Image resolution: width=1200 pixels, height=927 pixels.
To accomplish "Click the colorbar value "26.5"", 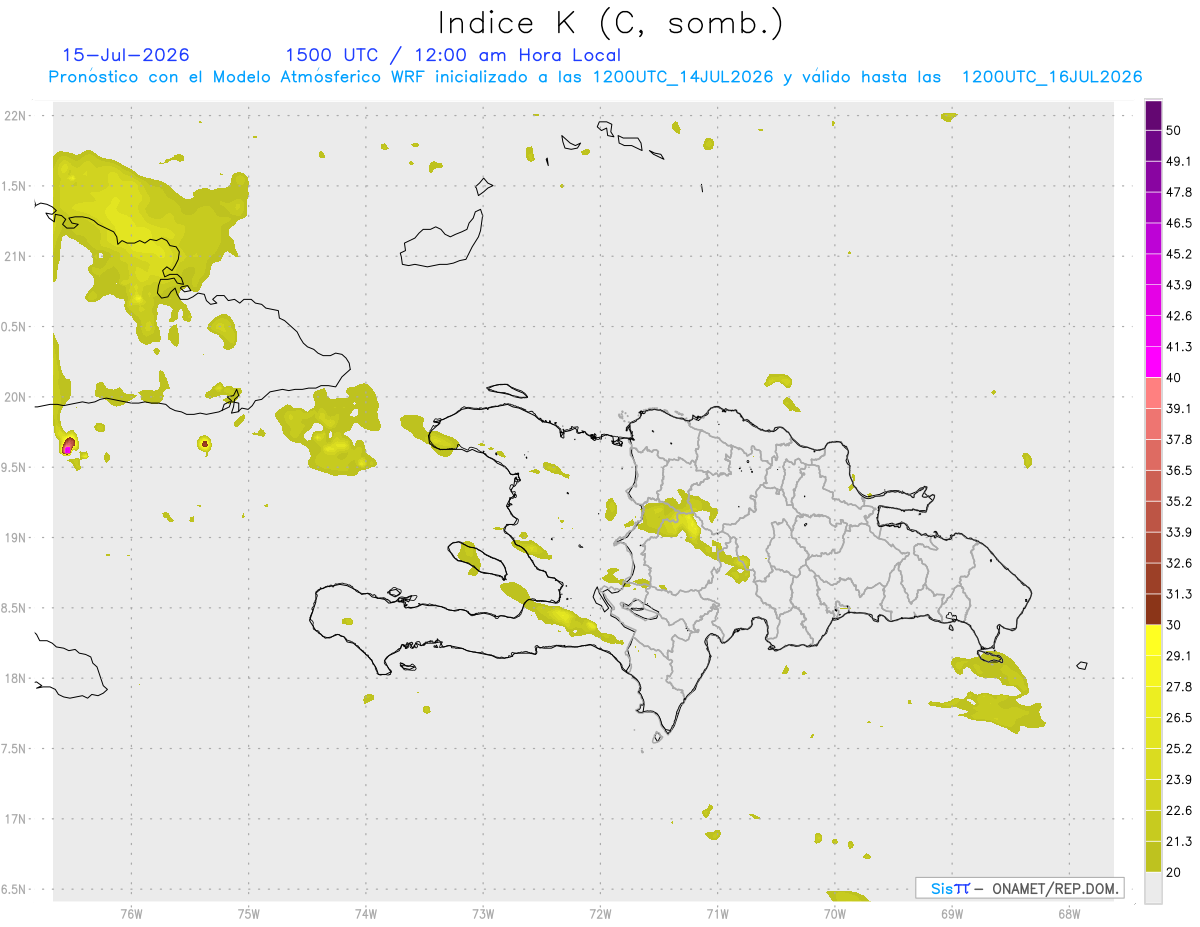I will (x=1179, y=718).
